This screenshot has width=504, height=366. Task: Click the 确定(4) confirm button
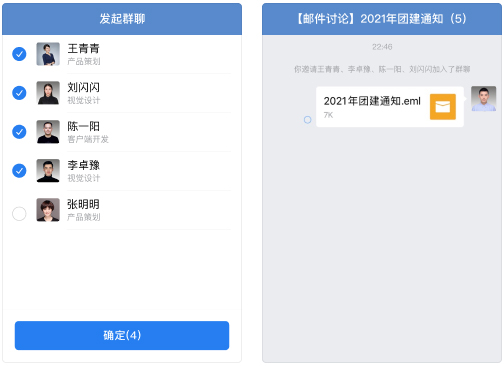click(122, 335)
